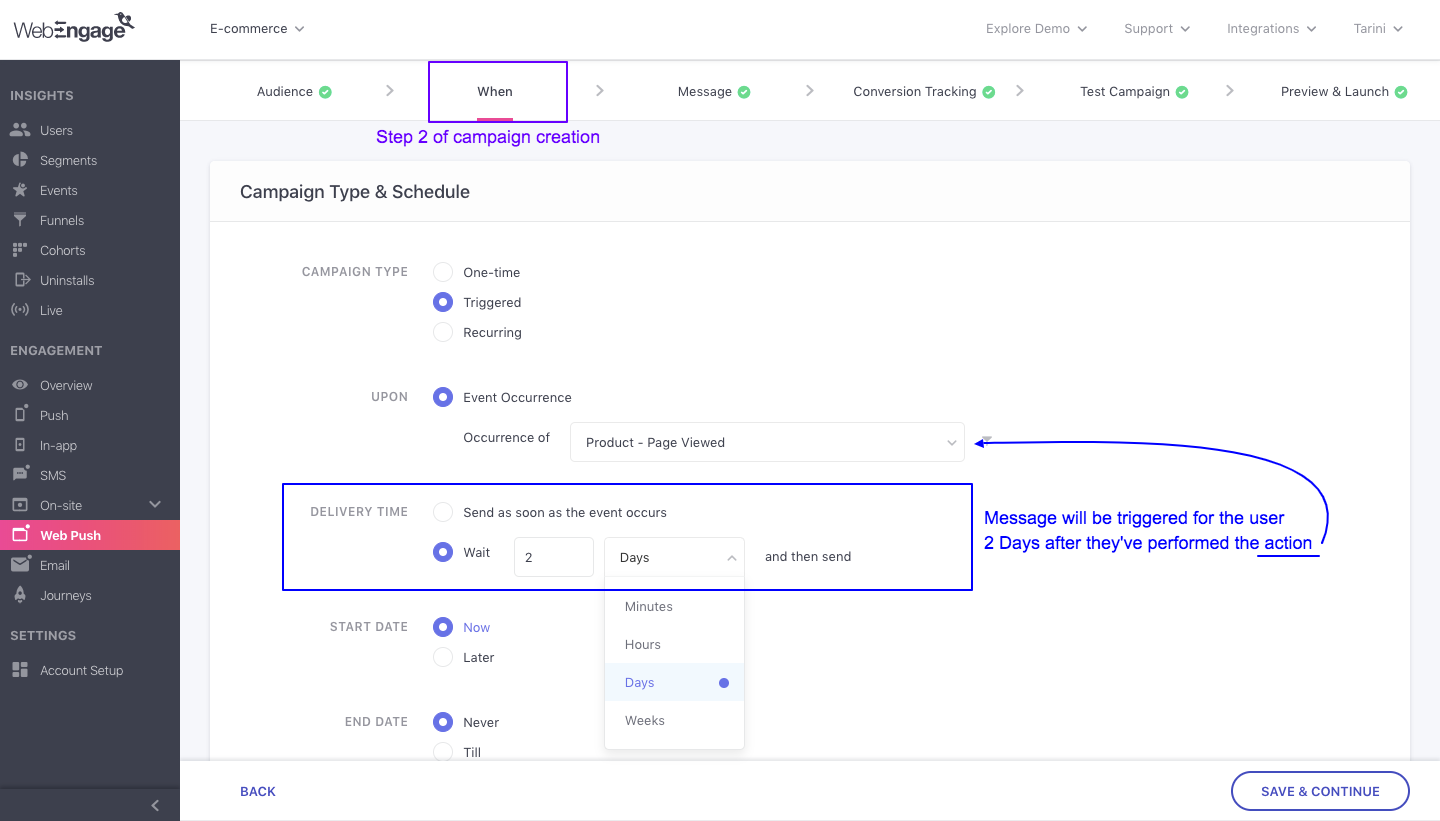Click green checkmark beside Conversion Tracking

(989, 92)
